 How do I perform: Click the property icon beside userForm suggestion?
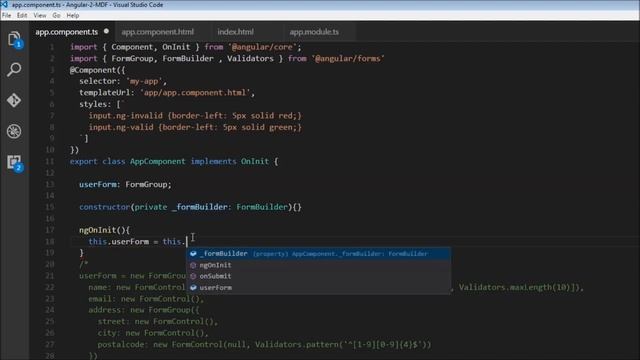pyautogui.click(x=193, y=288)
